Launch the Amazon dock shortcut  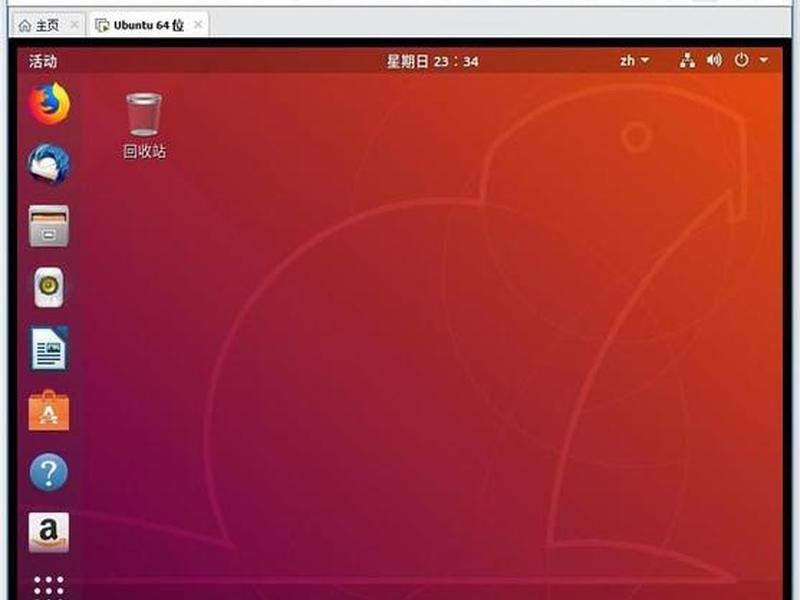click(x=49, y=533)
